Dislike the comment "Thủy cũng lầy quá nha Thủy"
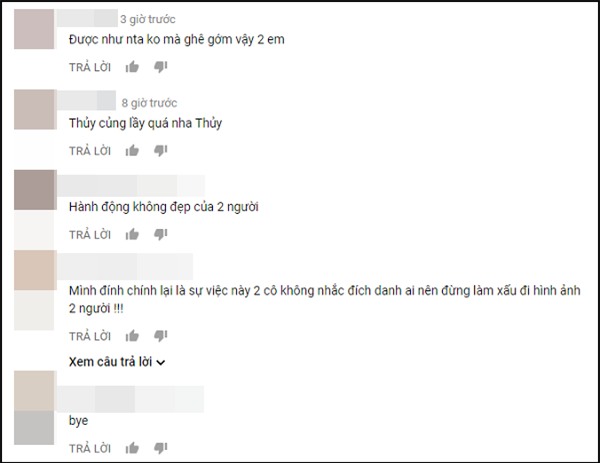600x463 pixels. pos(161,151)
